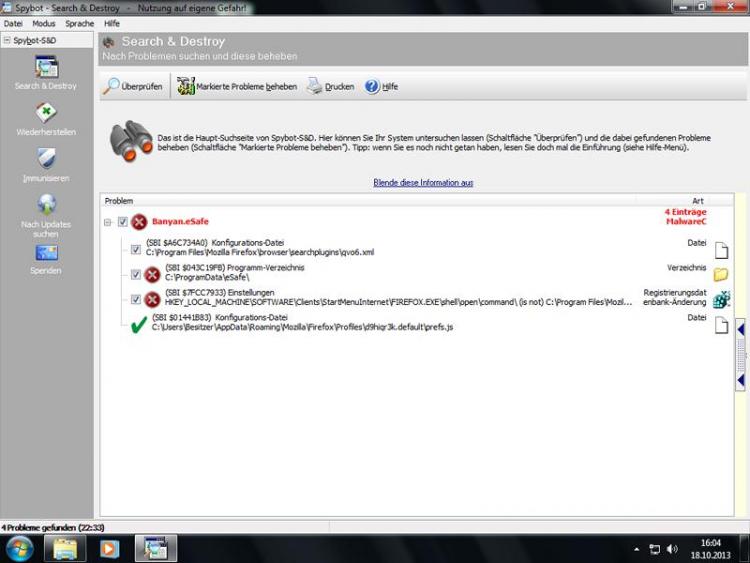Open media player from taskbar
Image resolution: width=750 pixels, height=563 pixels.
(x=109, y=548)
